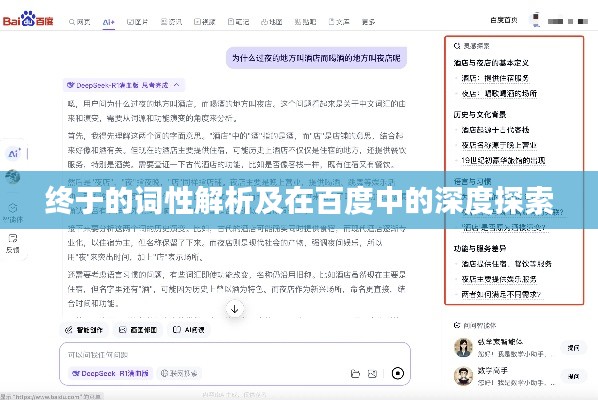Open the 更多 menu in top navigation

pos(368,22)
